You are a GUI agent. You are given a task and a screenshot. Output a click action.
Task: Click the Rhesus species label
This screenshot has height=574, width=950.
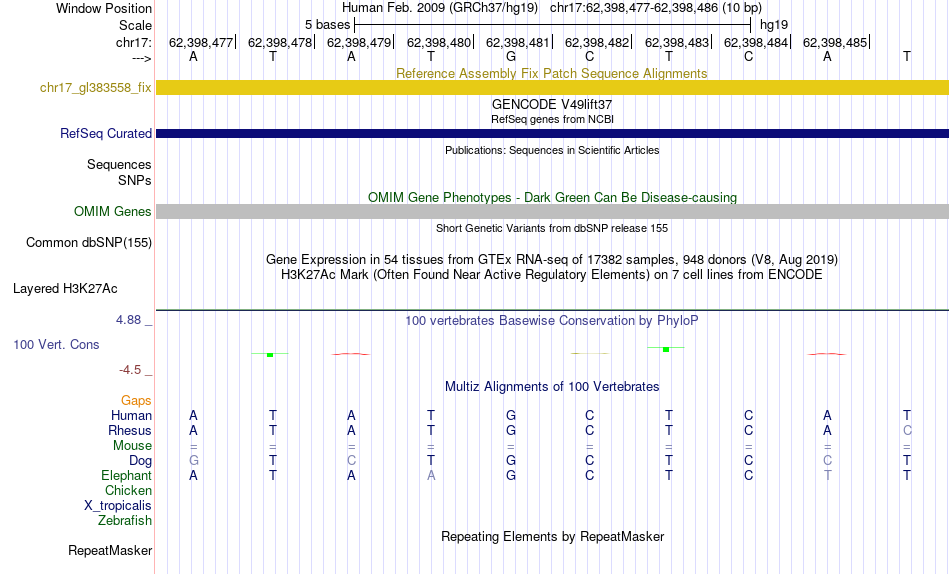130,430
